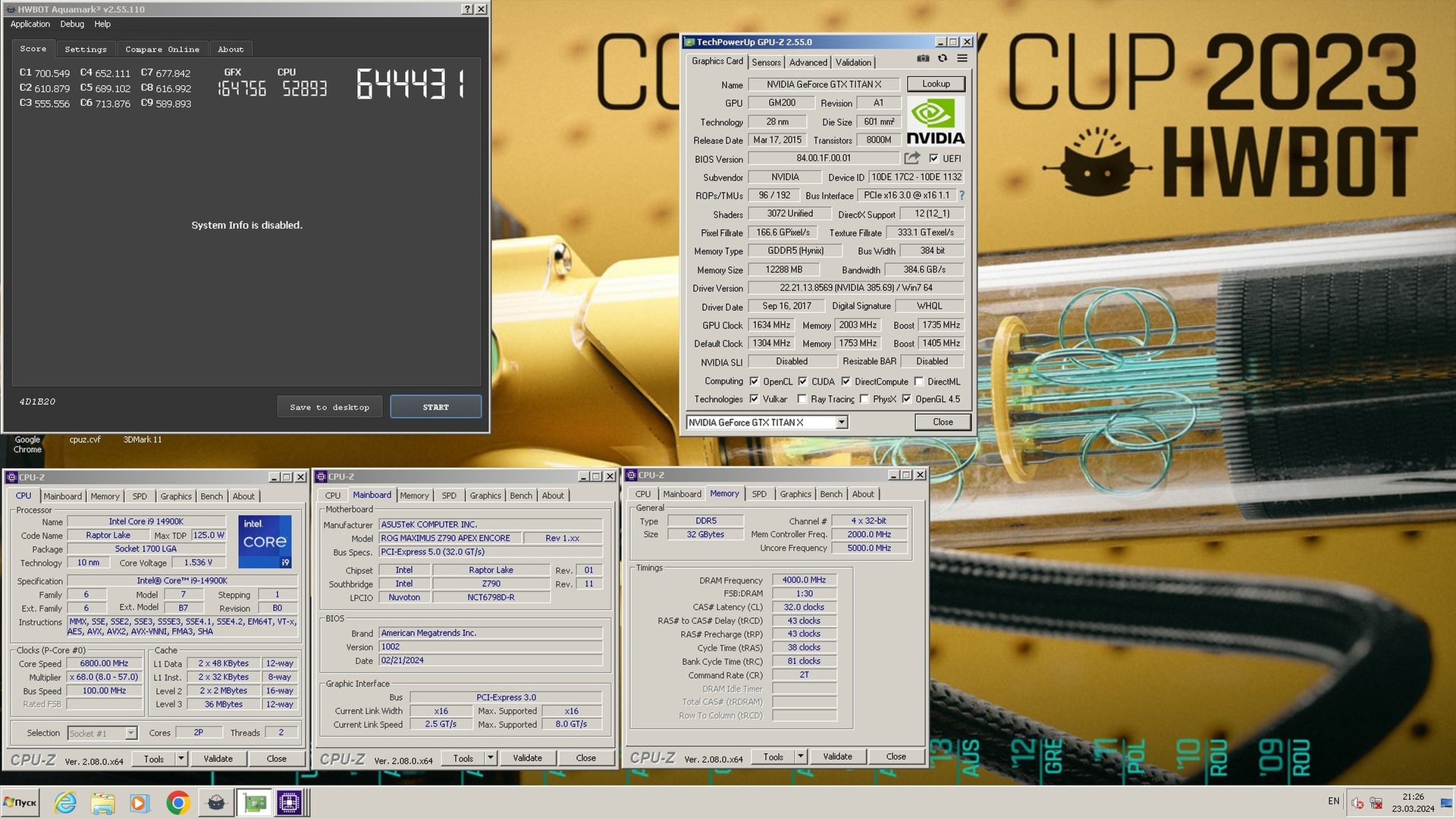Toggle the OpenGL 4.5 checkbox

coord(906,399)
